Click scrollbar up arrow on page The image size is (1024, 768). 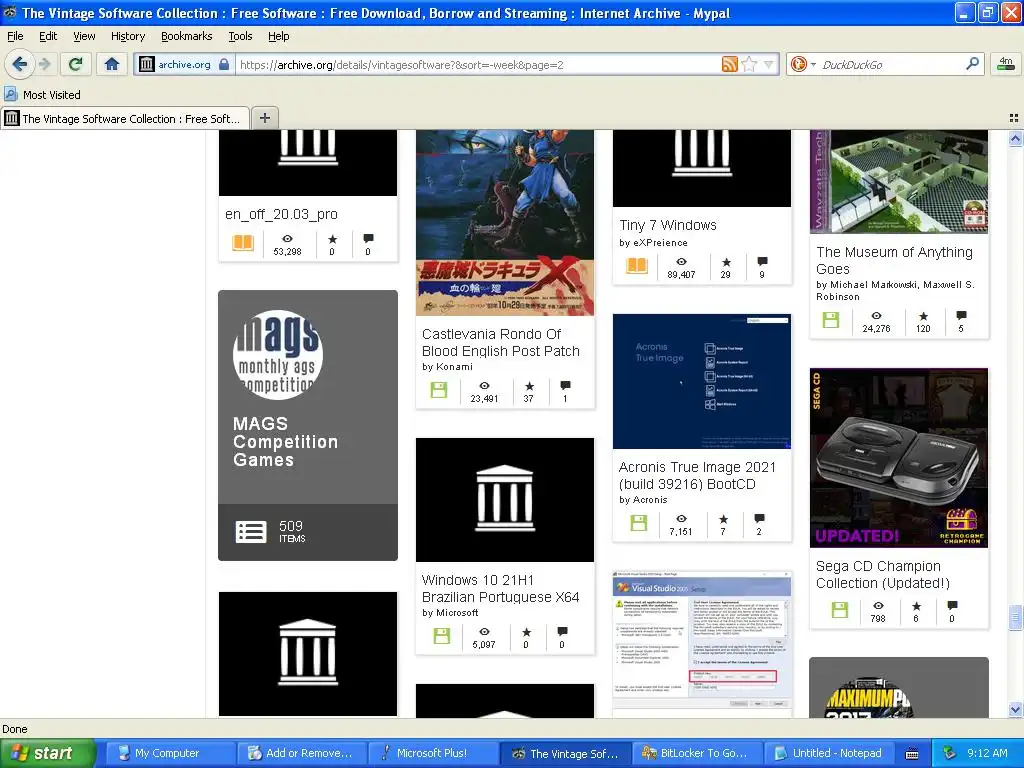coord(1015,138)
